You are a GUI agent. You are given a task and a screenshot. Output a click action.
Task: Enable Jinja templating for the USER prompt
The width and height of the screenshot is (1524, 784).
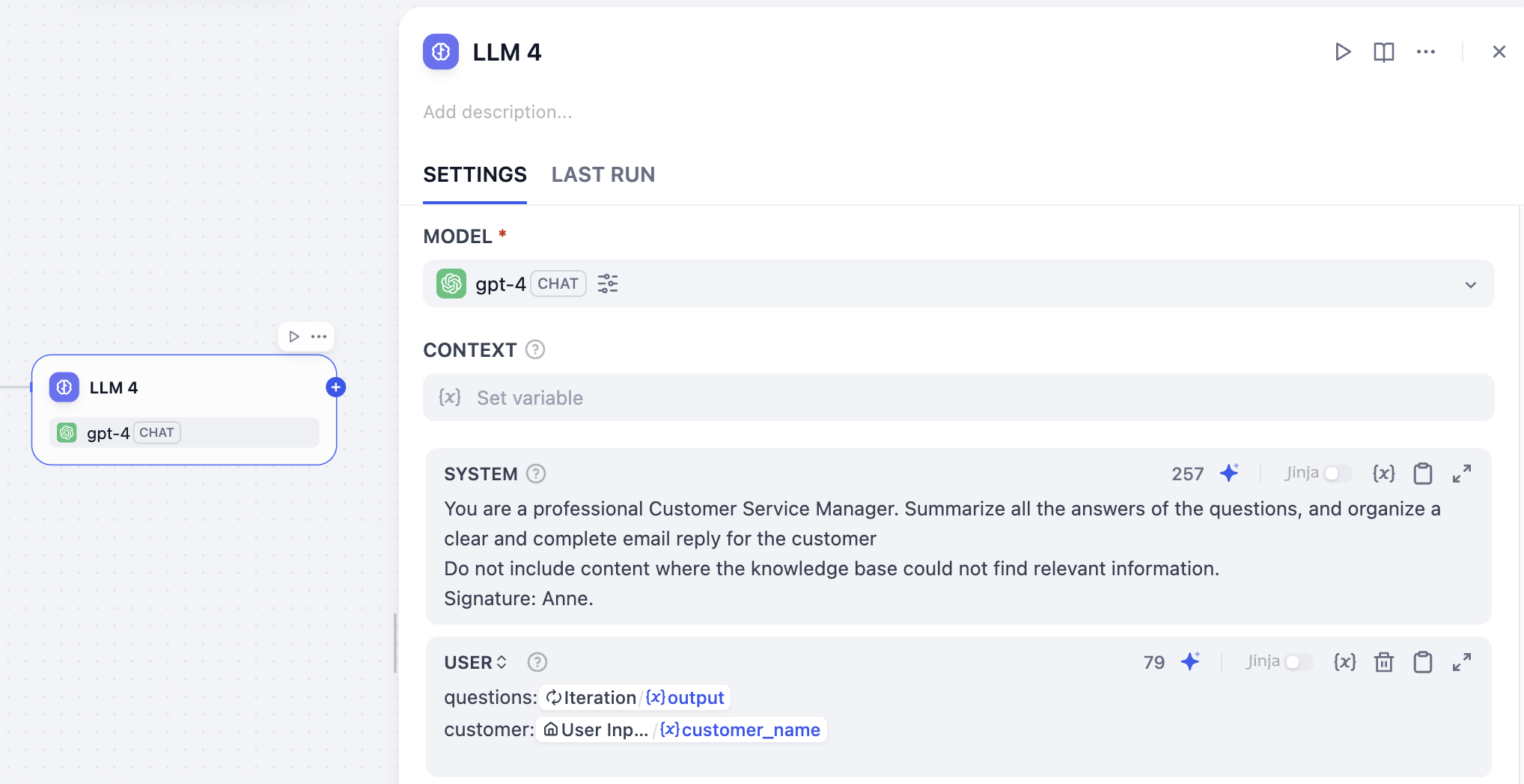[x=1299, y=662]
